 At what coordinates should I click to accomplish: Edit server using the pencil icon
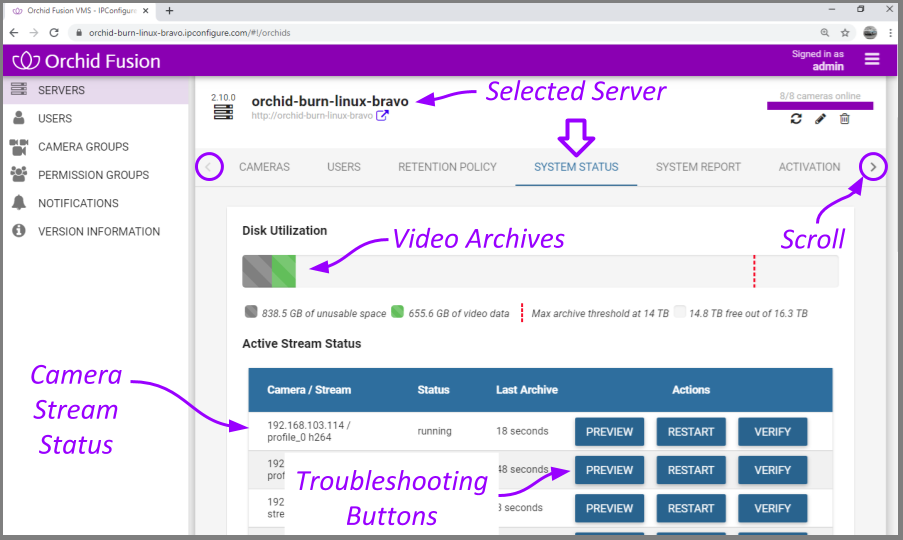[820, 119]
